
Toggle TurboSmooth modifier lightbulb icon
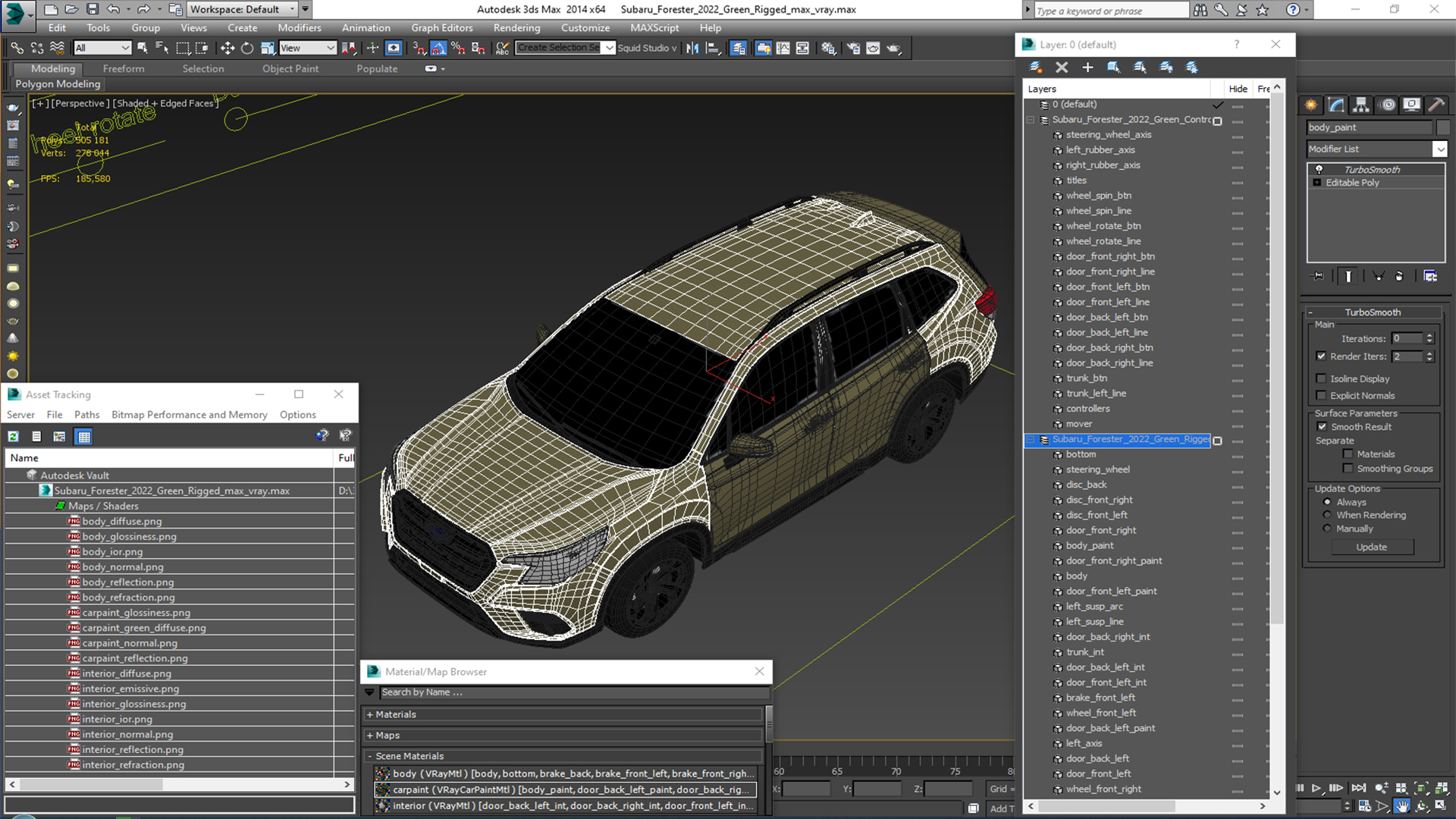tap(1319, 169)
